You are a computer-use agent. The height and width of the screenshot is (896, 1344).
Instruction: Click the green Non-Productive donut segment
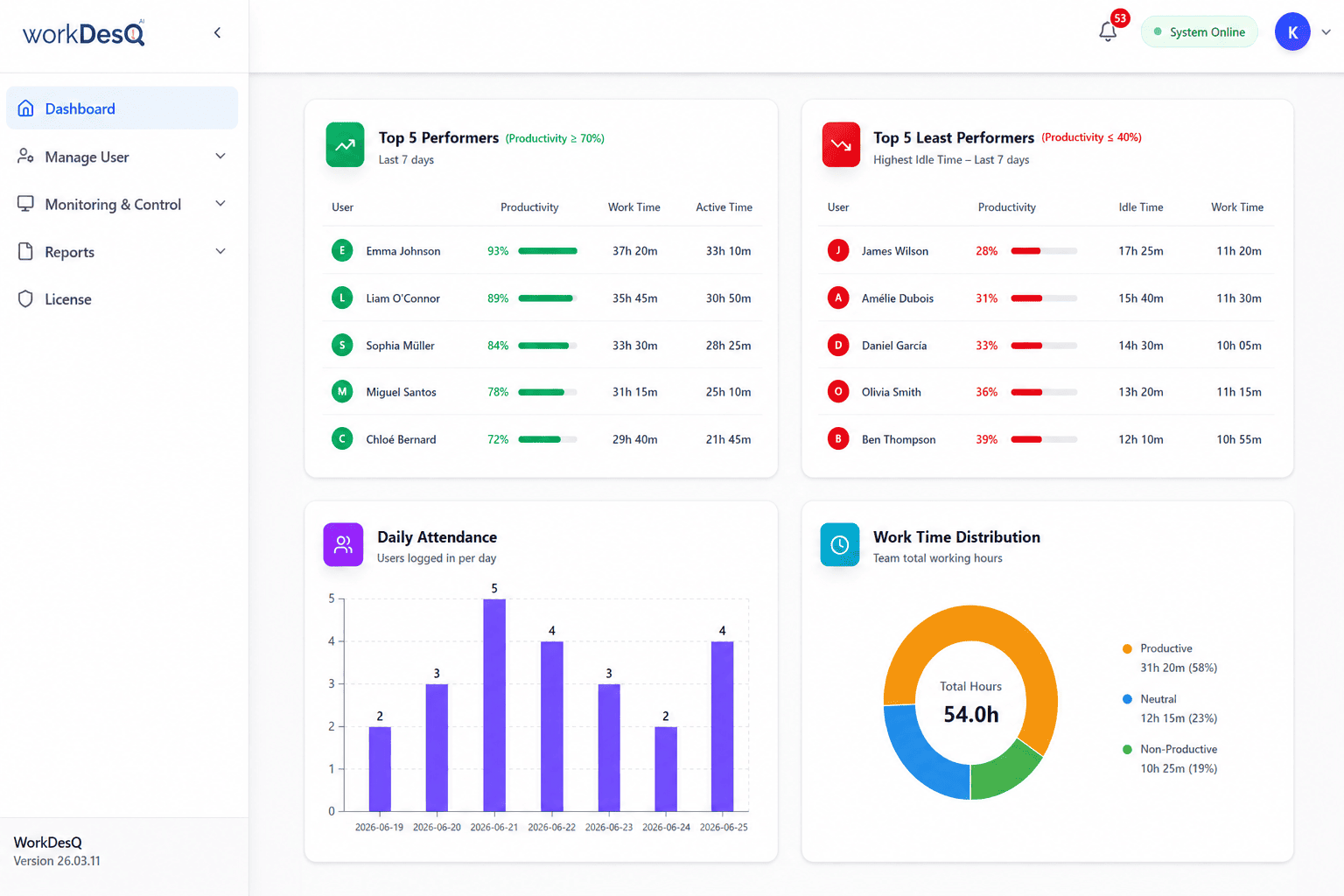[x=1002, y=771]
